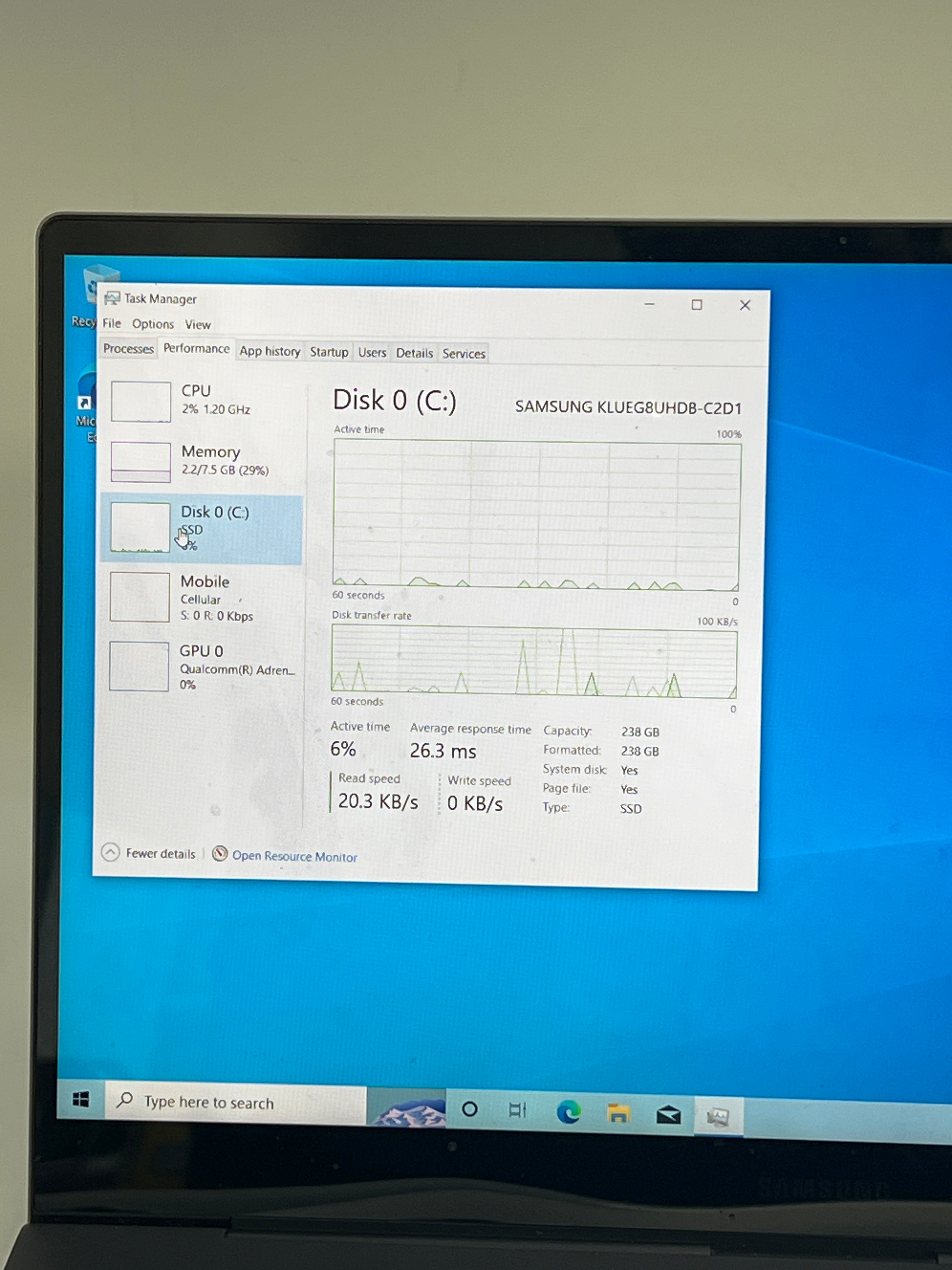Launch Microsoft Edge from the taskbar

pyautogui.click(x=569, y=1112)
